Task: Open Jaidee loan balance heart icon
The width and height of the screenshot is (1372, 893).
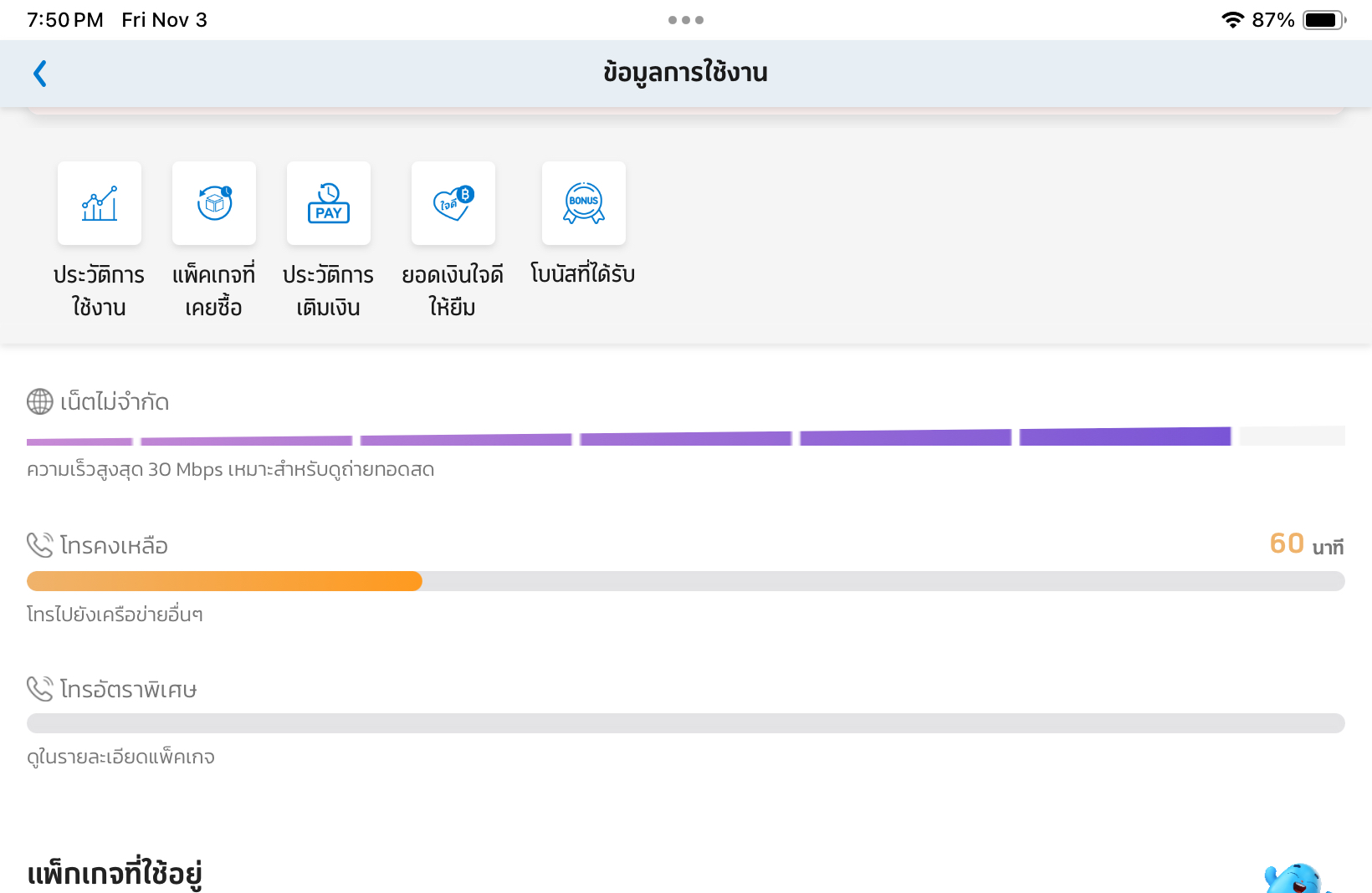Action: point(453,203)
